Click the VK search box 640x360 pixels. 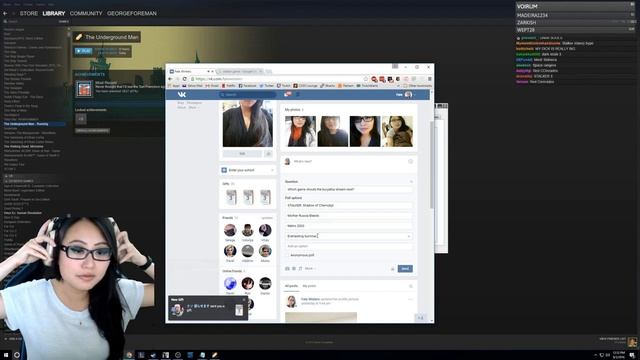[247, 95]
